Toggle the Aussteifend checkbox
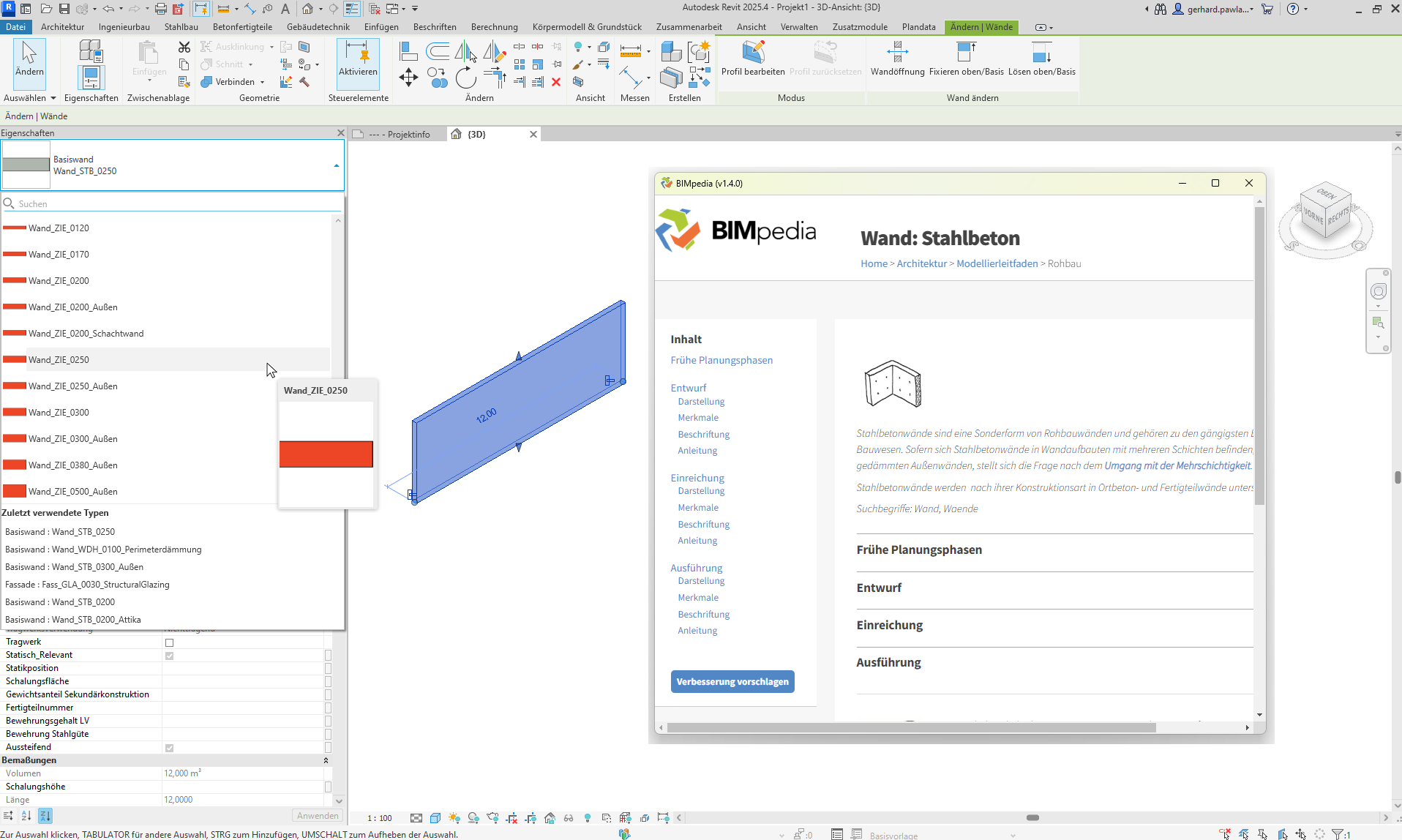Viewport: 1402px width, 840px height. click(169, 748)
